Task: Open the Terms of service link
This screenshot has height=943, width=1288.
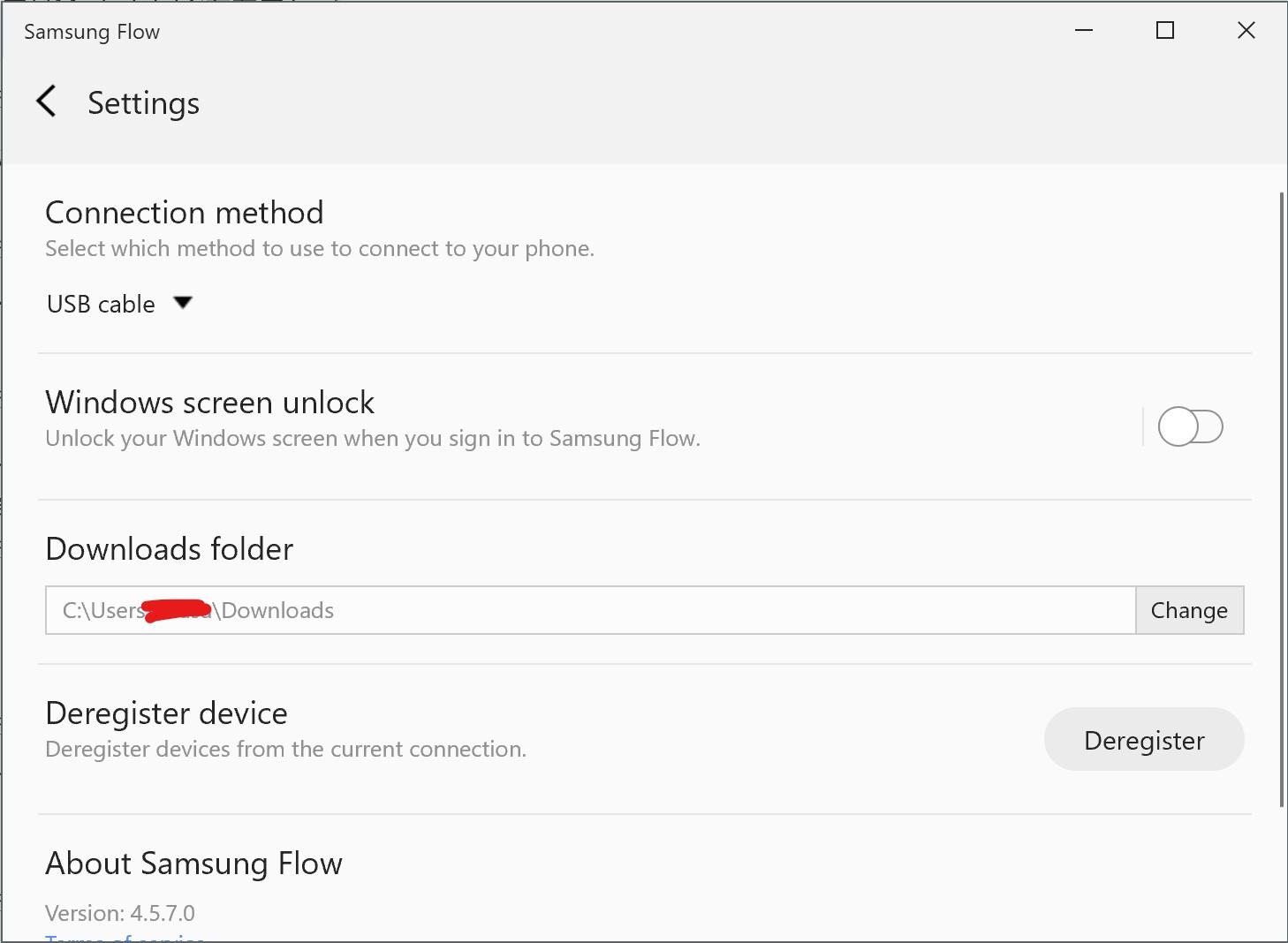Action: [x=125, y=939]
